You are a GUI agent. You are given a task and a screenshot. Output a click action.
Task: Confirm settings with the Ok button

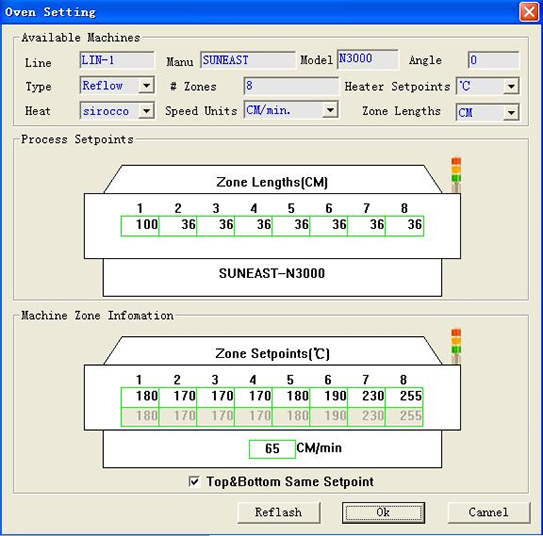(x=383, y=512)
